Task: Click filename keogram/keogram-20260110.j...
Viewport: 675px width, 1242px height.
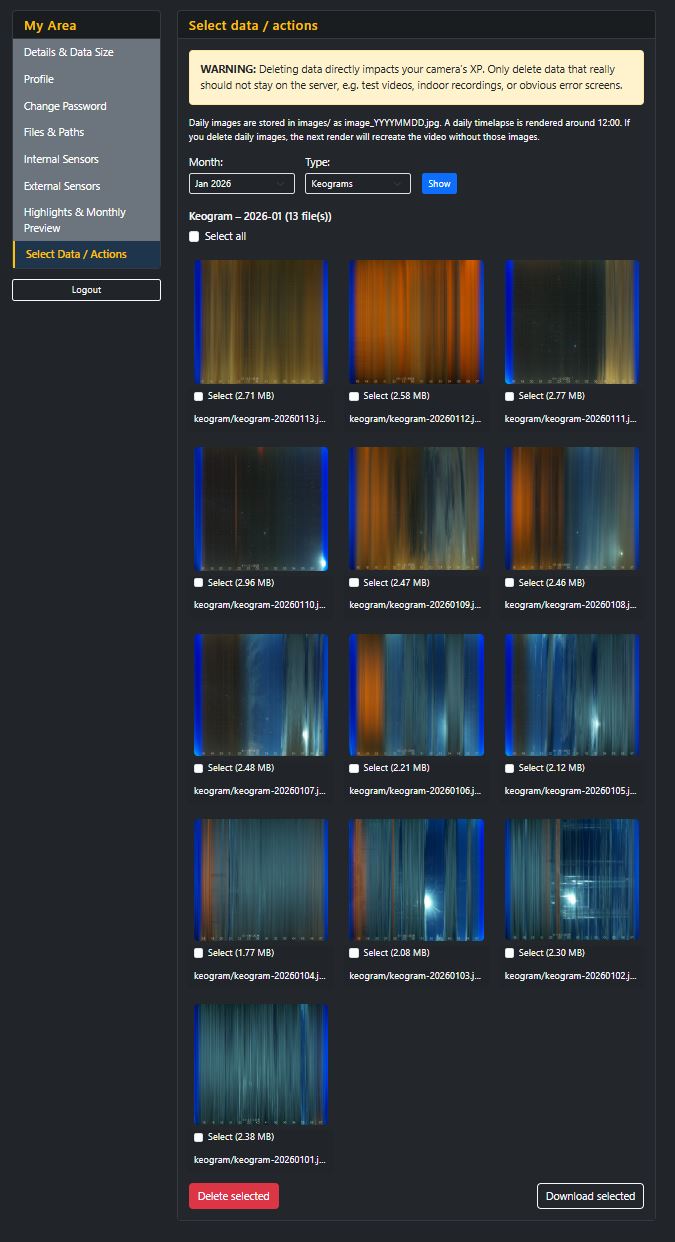Action: [x=260, y=605]
